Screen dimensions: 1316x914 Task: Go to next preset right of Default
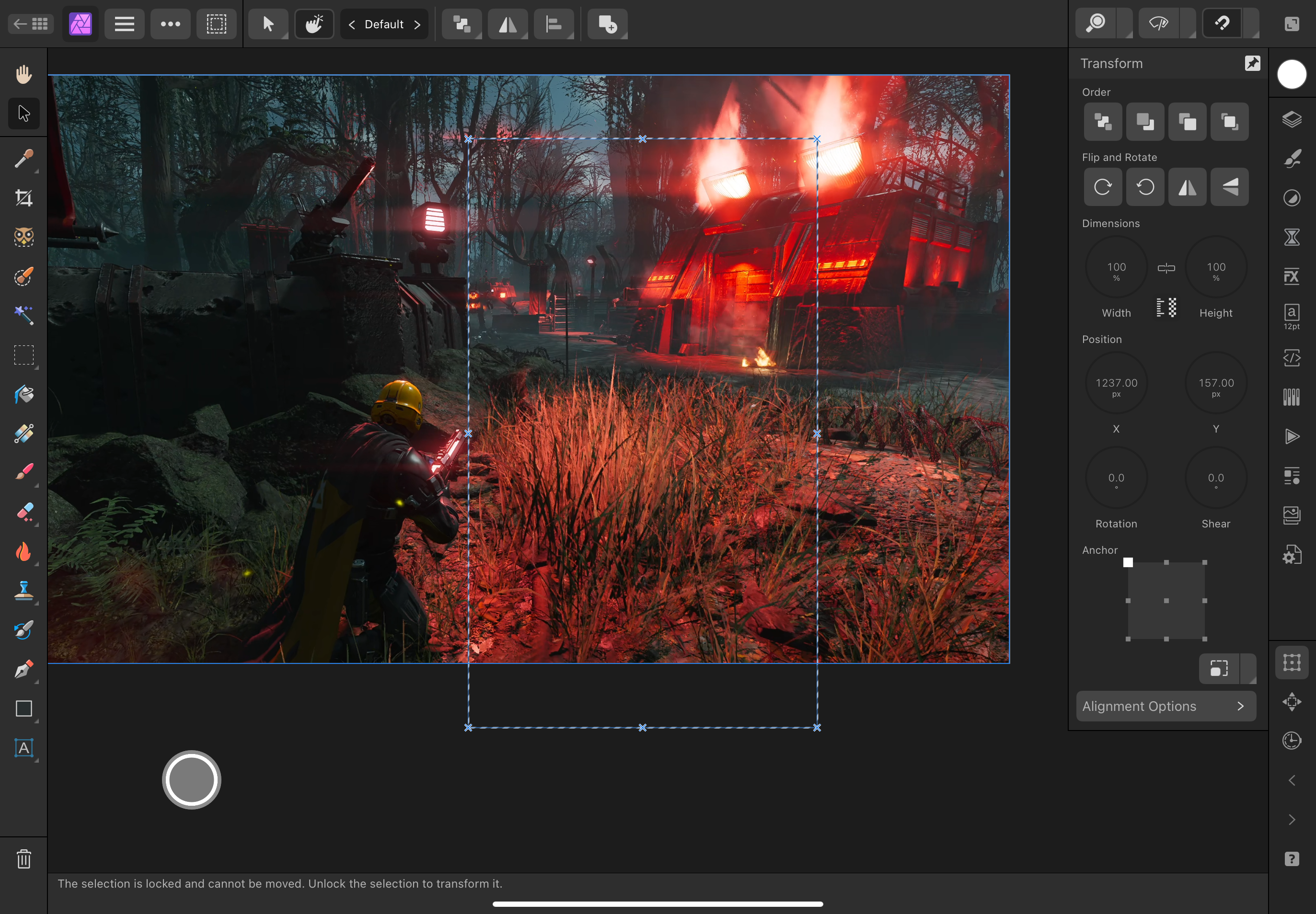pyautogui.click(x=417, y=24)
